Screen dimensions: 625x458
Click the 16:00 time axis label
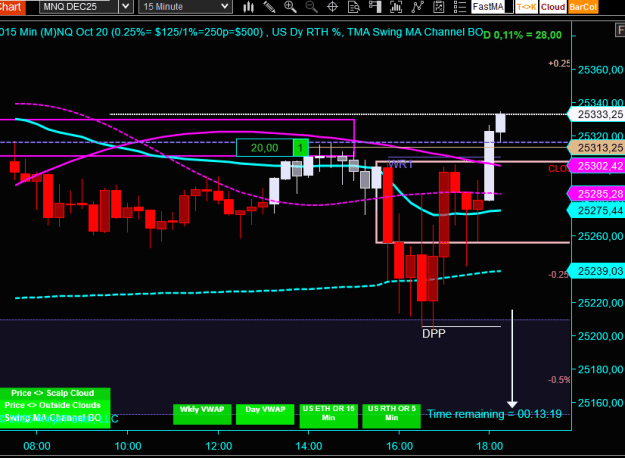point(399,446)
